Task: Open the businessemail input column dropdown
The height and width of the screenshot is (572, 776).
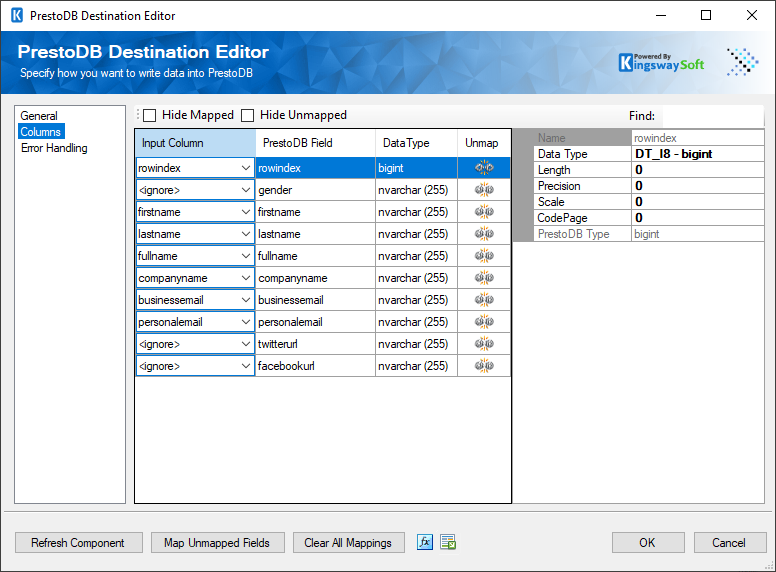Action: click(x=245, y=300)
